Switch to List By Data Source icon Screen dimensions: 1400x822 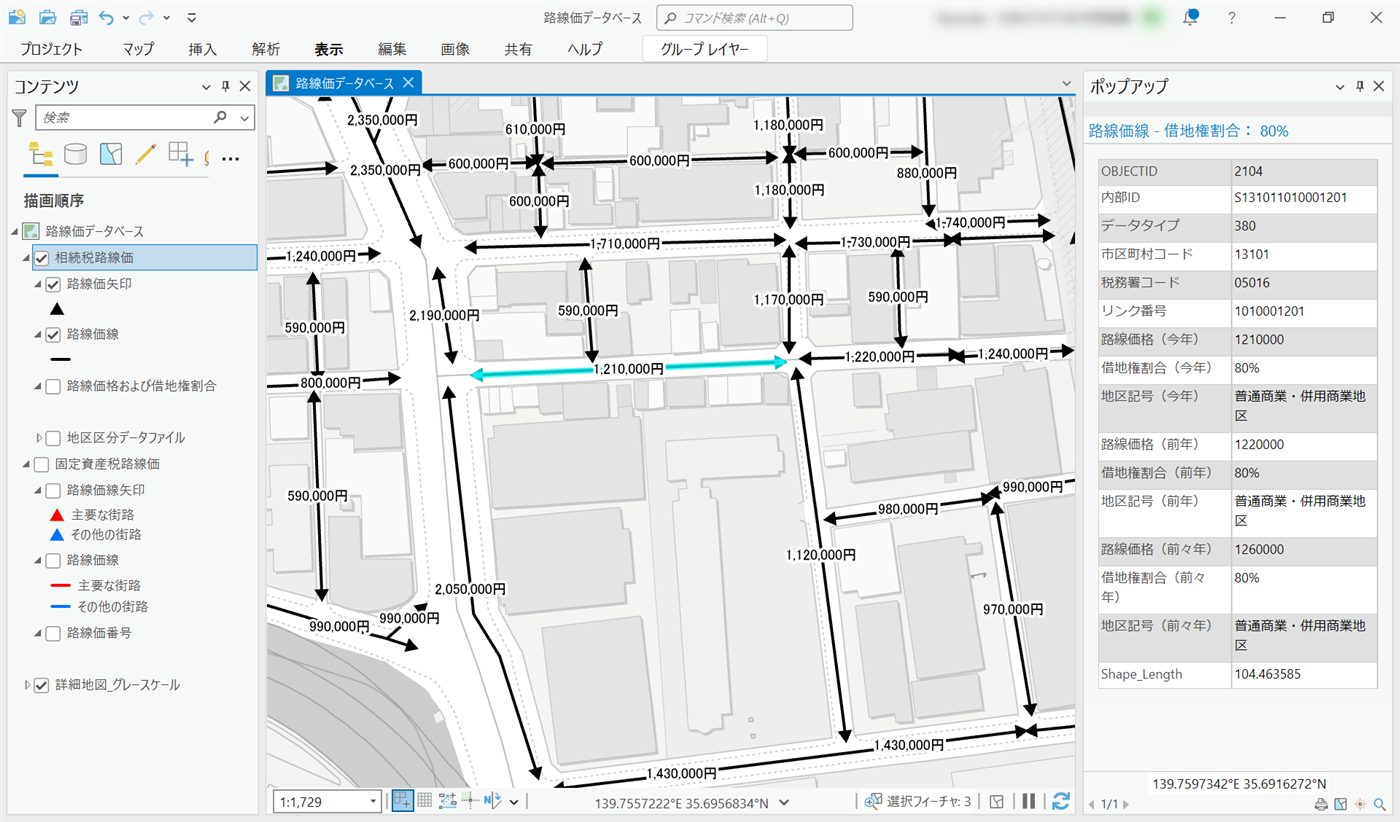click(75, 154)
